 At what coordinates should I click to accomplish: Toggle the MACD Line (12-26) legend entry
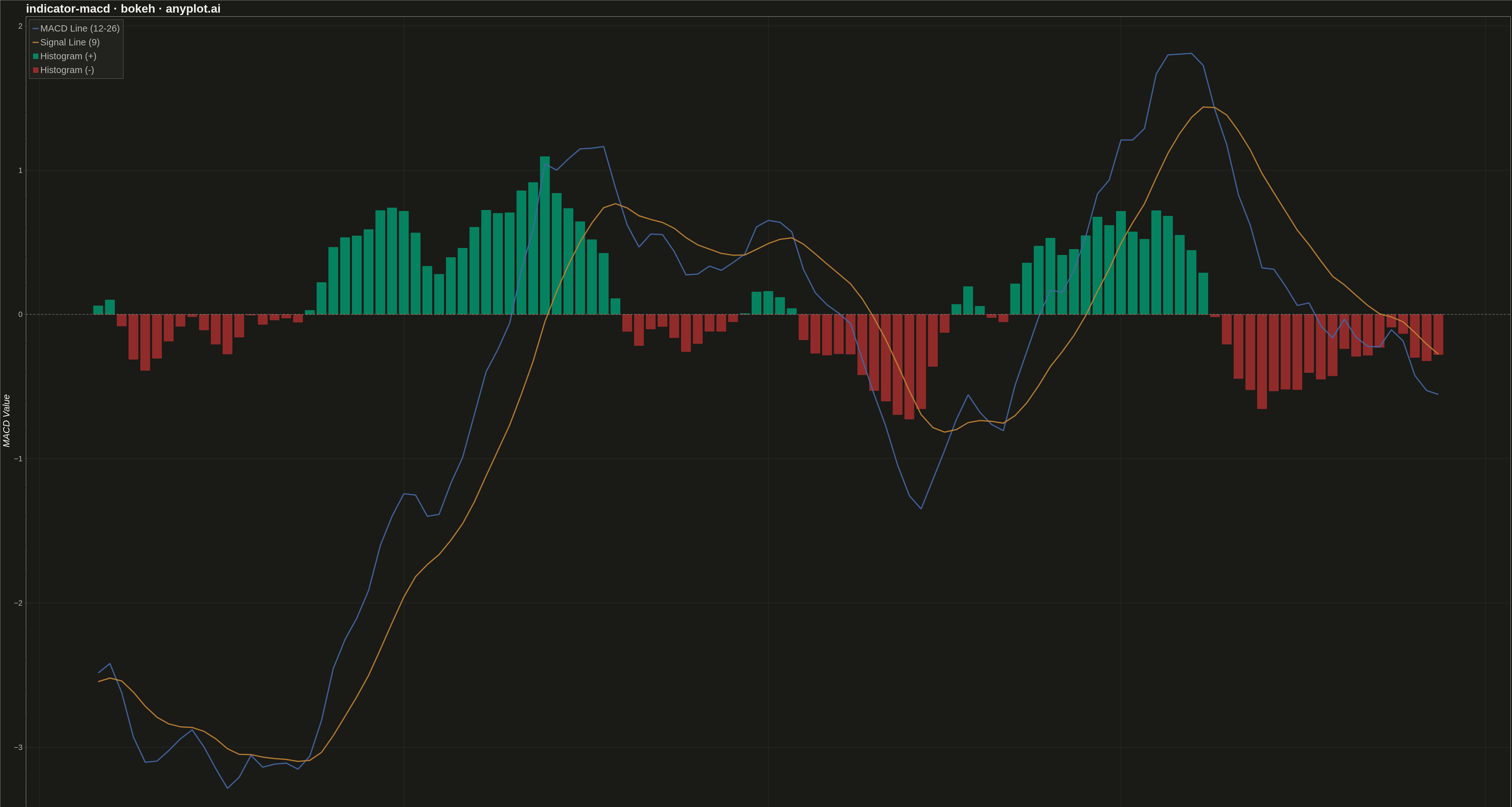(76, 28)
